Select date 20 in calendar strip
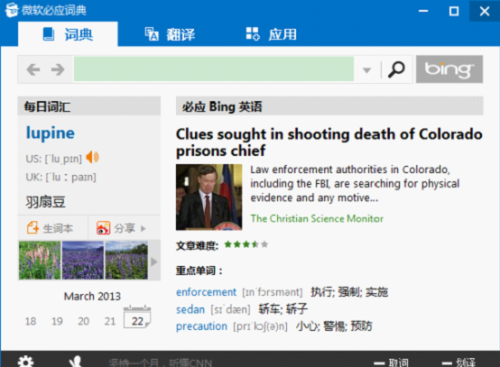Screen dimensions: 500x367 click(83, 321)
